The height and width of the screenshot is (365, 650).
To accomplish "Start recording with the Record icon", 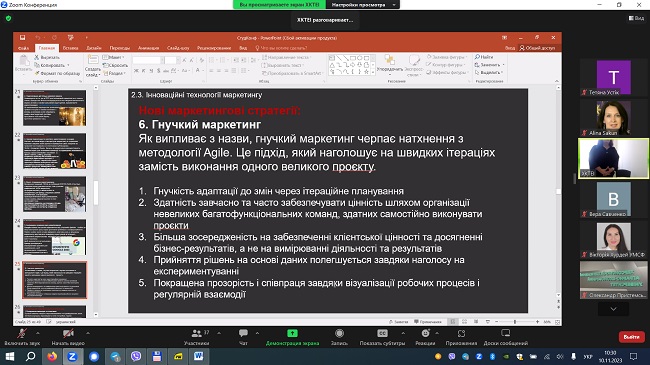I will (x=339, y=333).
